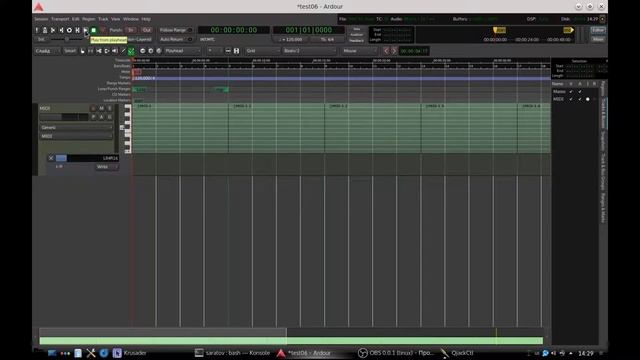Toggle Master visible checkmark in track list
Screen dimensions: 640x360
[571, 91]
